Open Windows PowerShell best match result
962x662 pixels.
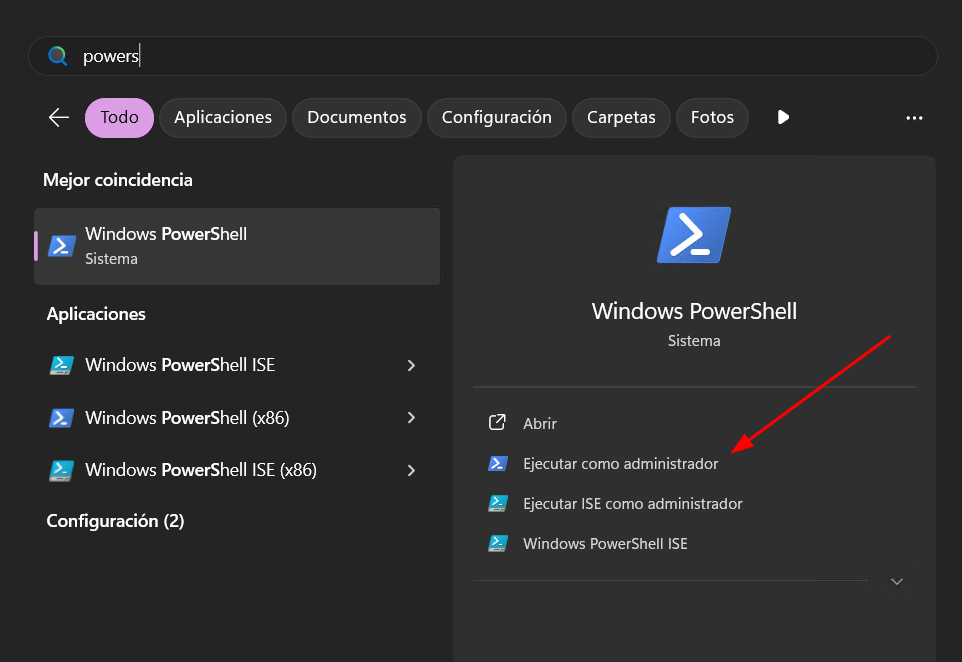coord(237,246)
